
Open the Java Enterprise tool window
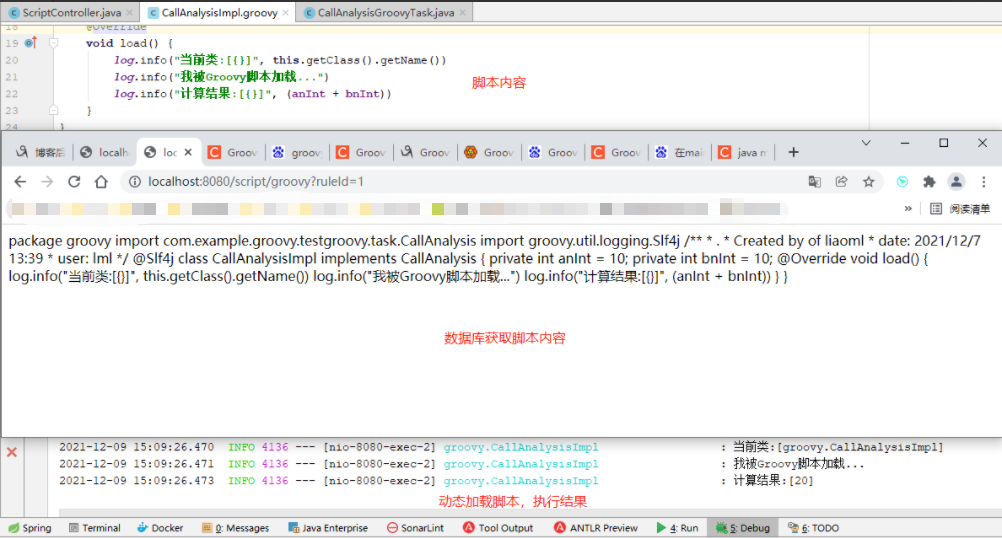(328, 528)
